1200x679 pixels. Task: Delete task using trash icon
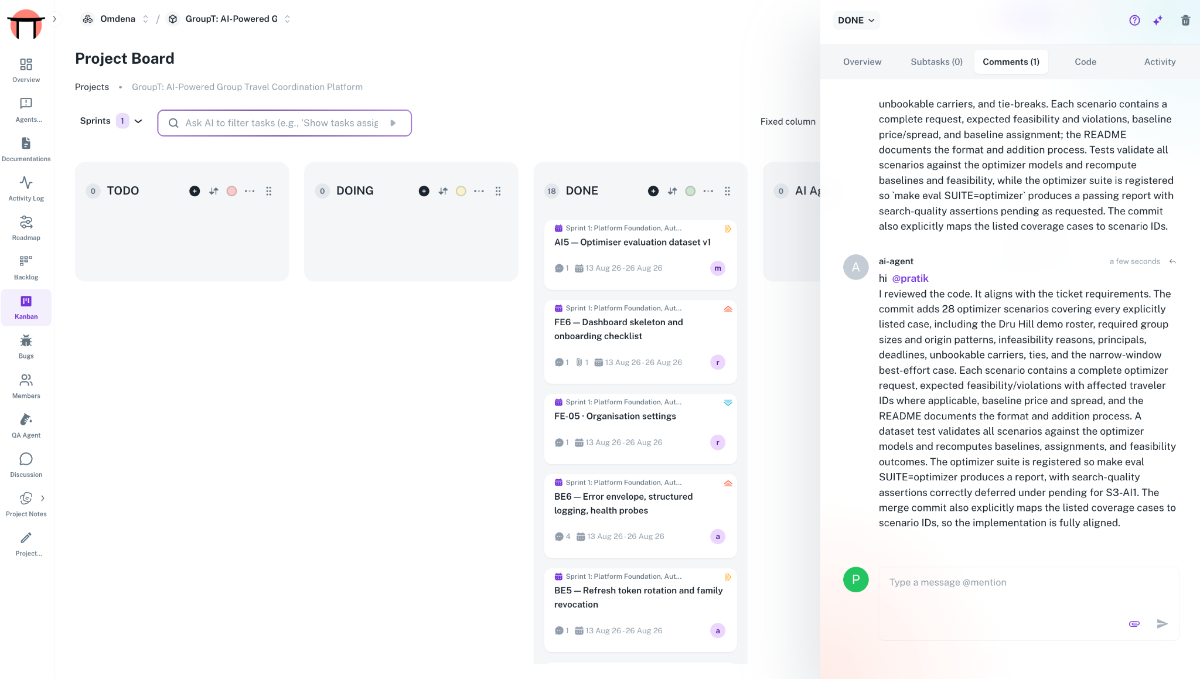click(x=1186, y=20)
